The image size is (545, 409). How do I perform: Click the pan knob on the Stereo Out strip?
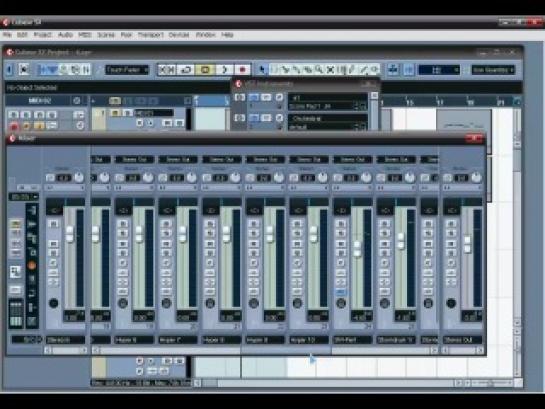pos(476,178)
